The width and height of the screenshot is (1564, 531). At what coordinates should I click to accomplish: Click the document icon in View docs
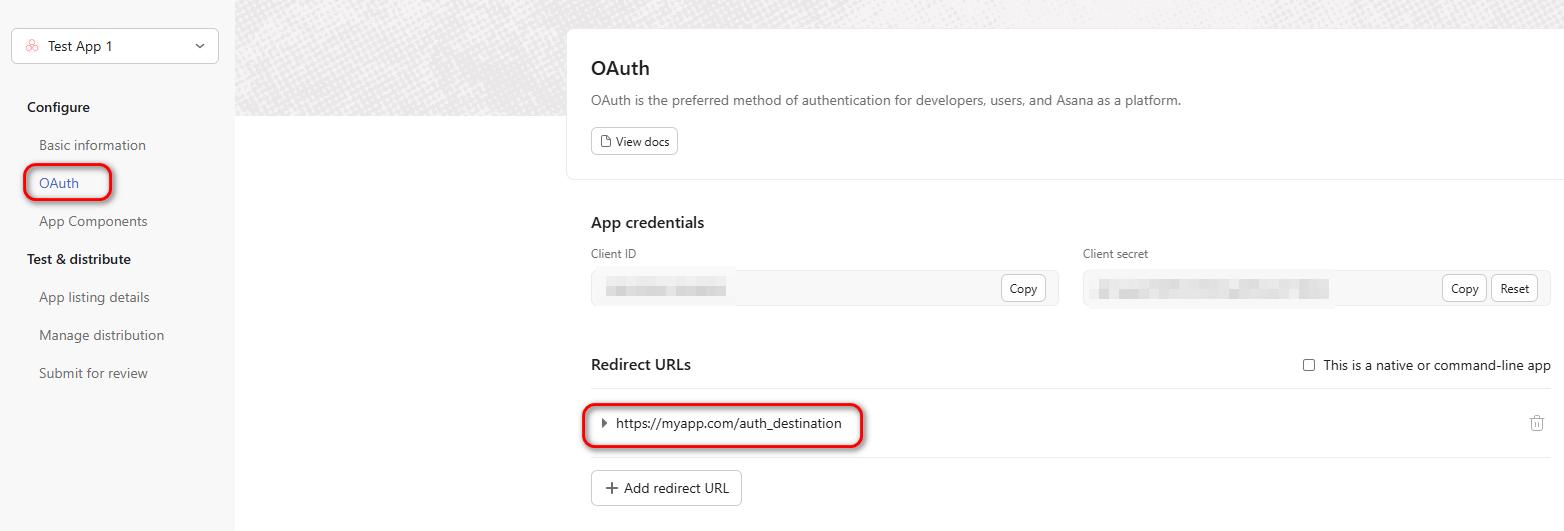tap(605, 142)
